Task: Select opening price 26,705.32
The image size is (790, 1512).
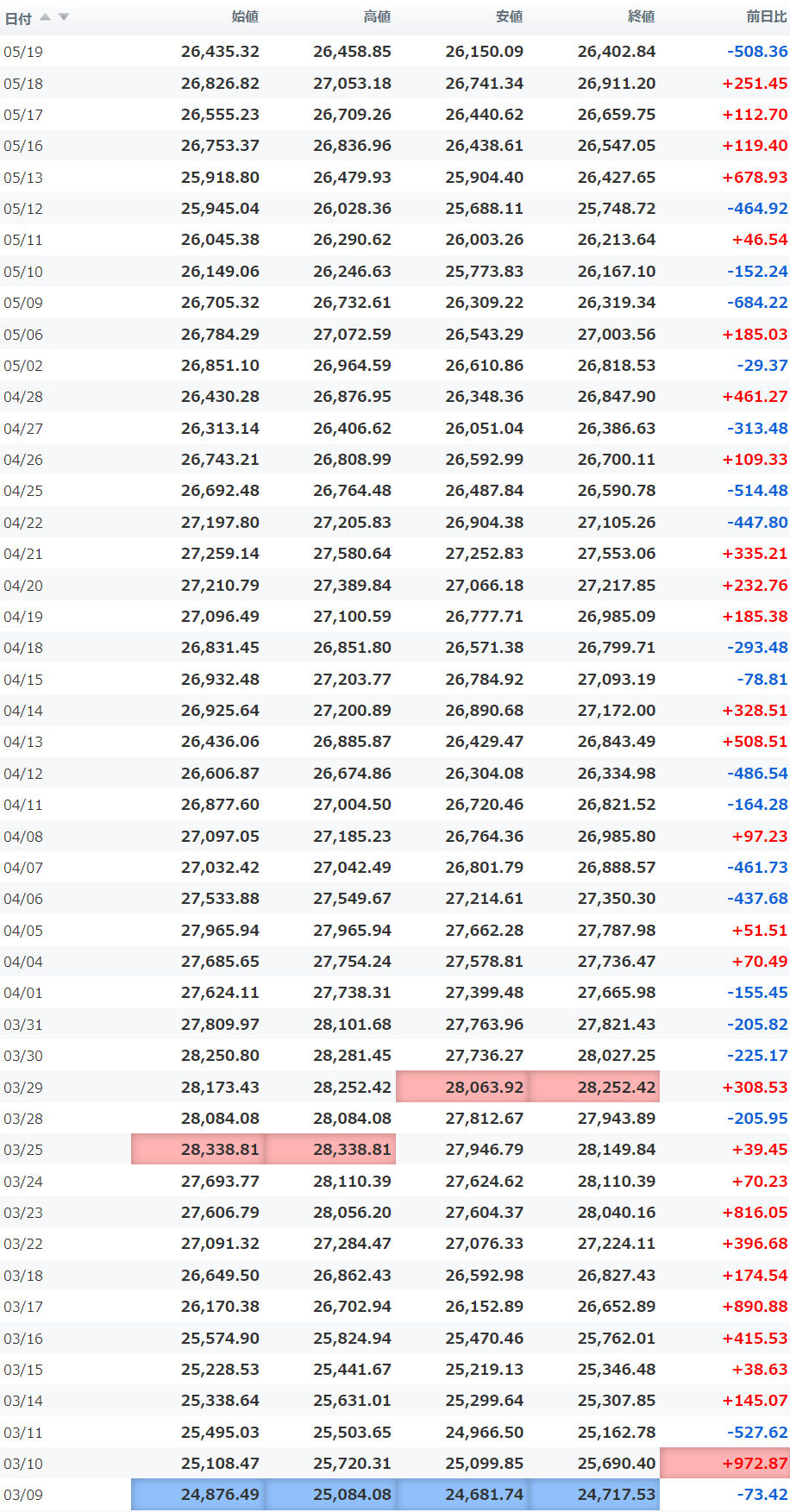Action: point(220,303)
